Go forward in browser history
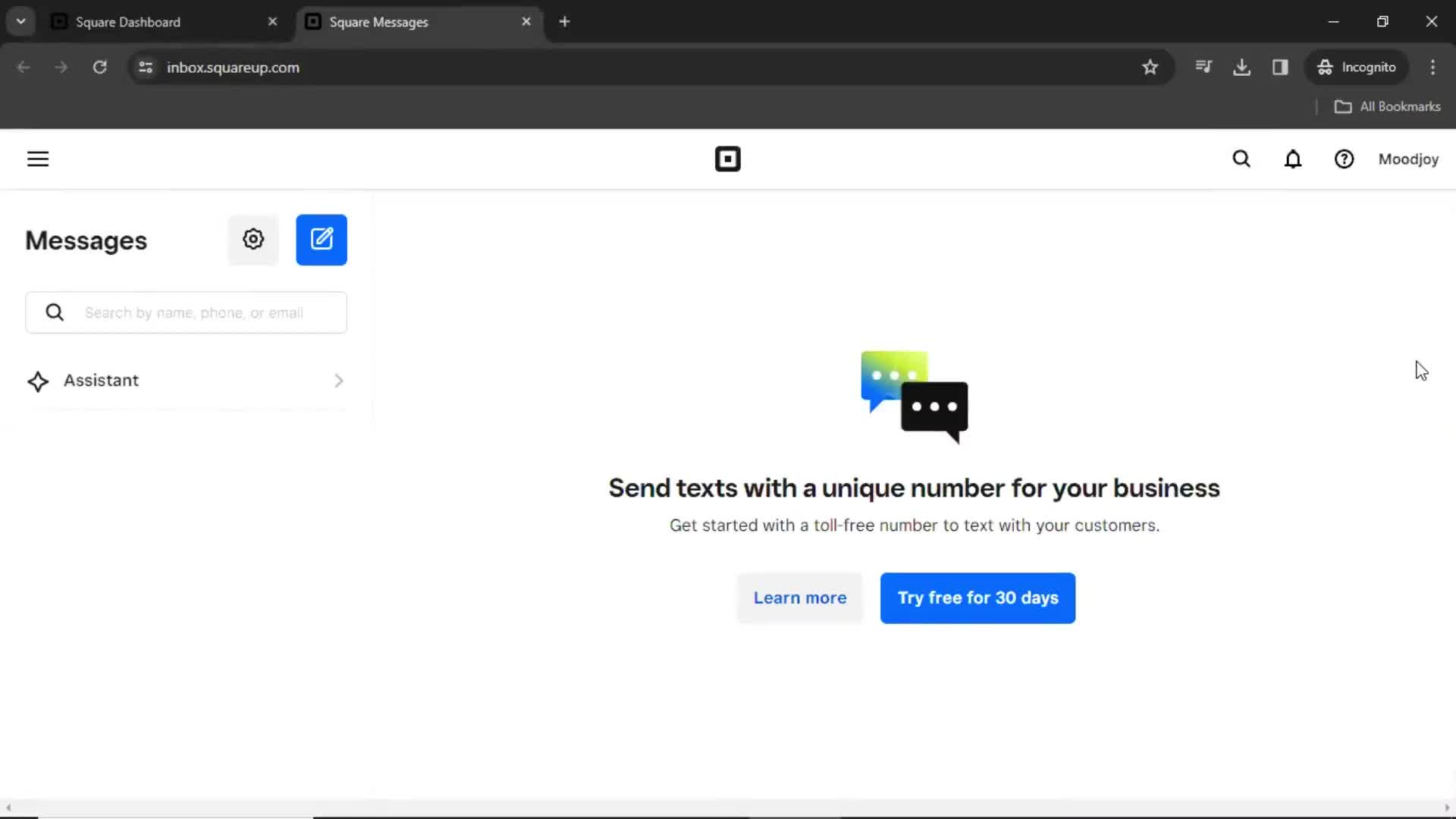This screenshot has height=819, width=1456. [61, 67]
